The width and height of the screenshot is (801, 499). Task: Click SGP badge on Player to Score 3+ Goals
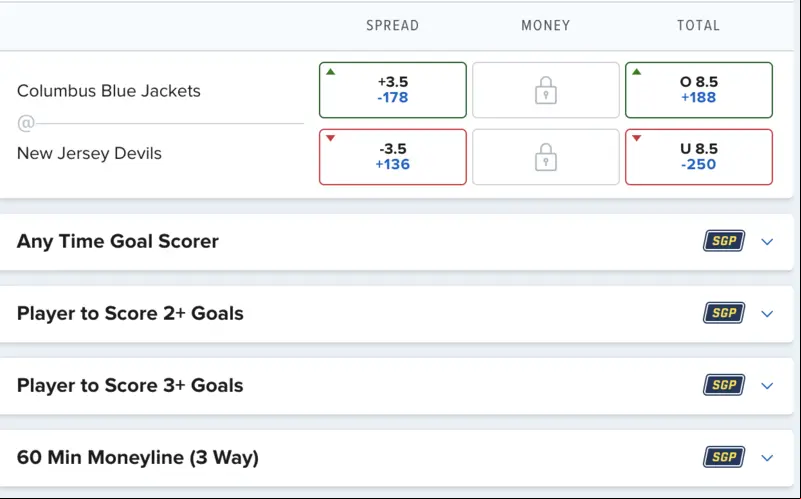pyautogui.click(x=724, y=385)
